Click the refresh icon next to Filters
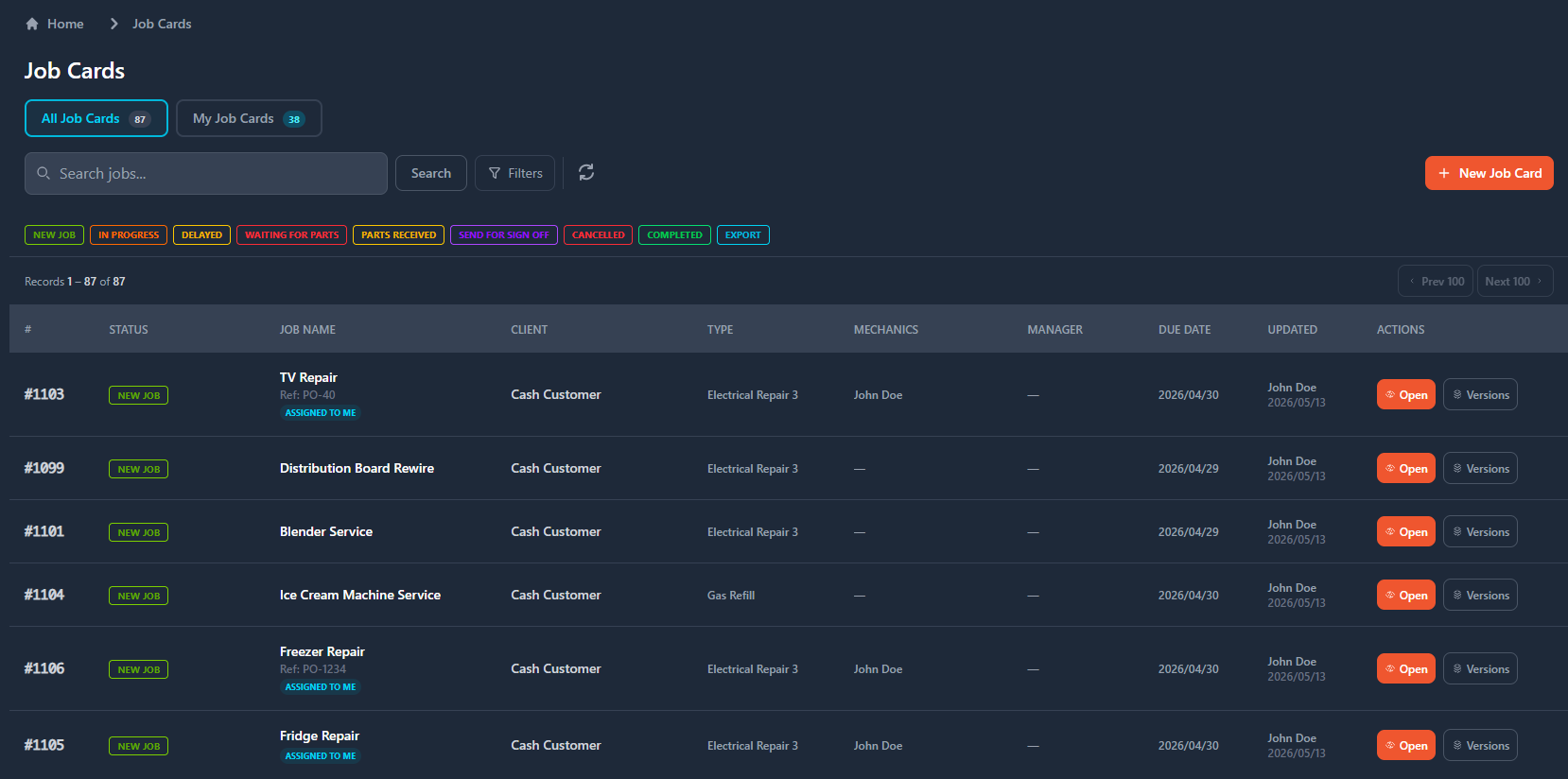This screenshot has width=1568, height=779. (x=586, y=172)
